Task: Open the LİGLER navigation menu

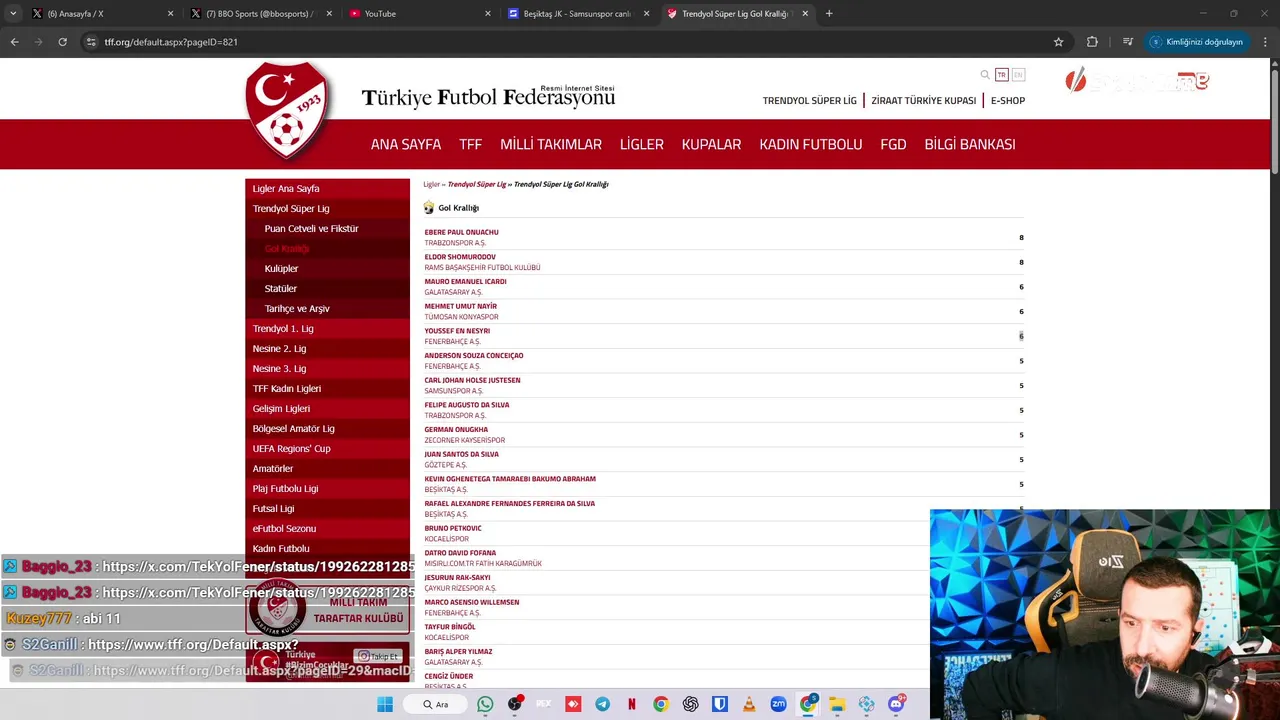Action: click(x=642, y=144)
